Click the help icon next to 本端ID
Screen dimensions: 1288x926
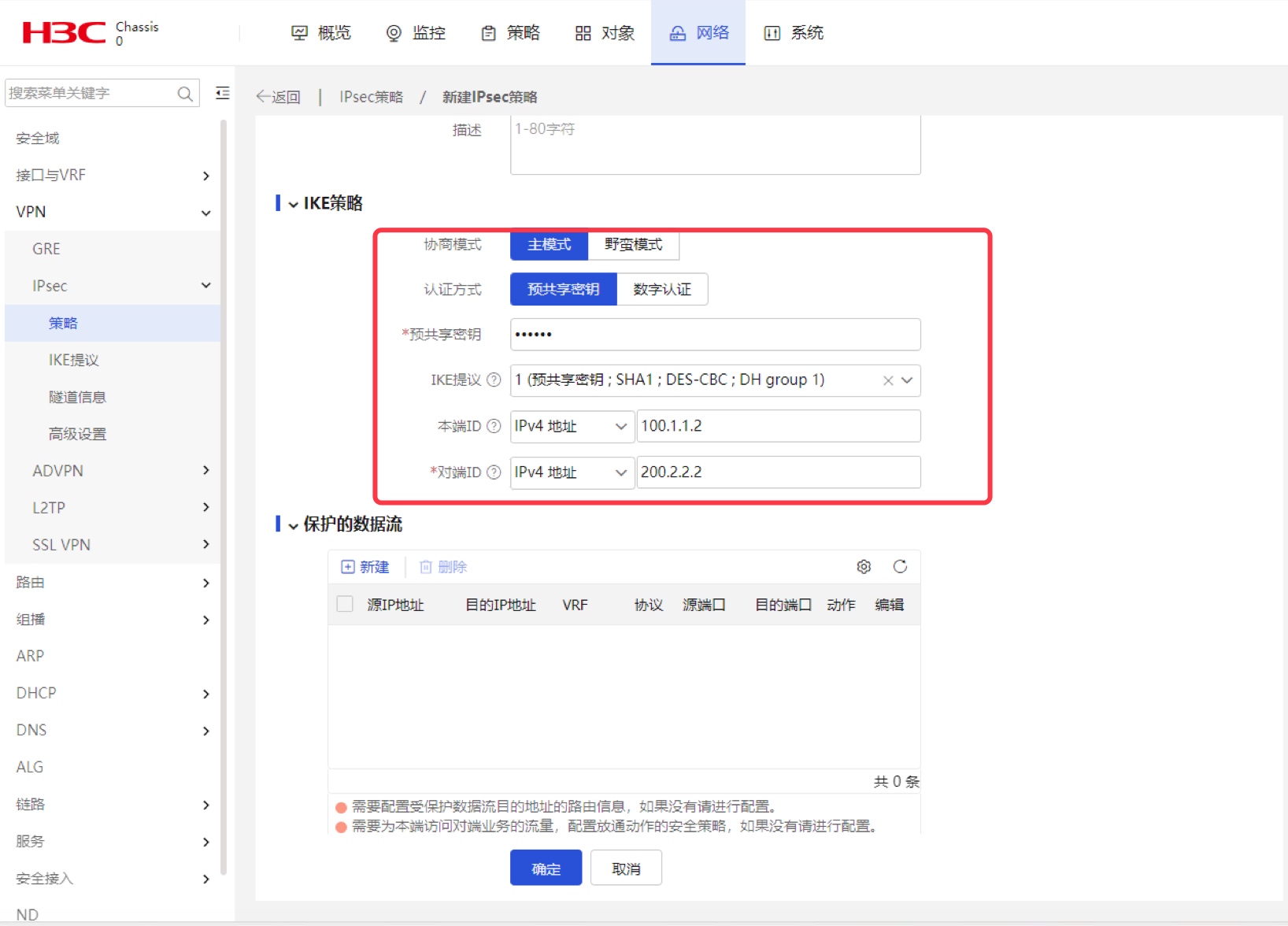click(494, 426)
